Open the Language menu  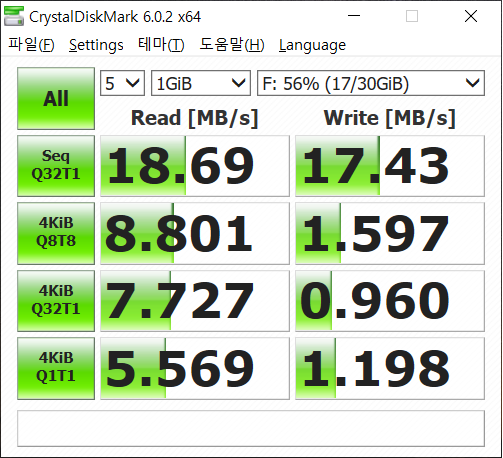312,45
